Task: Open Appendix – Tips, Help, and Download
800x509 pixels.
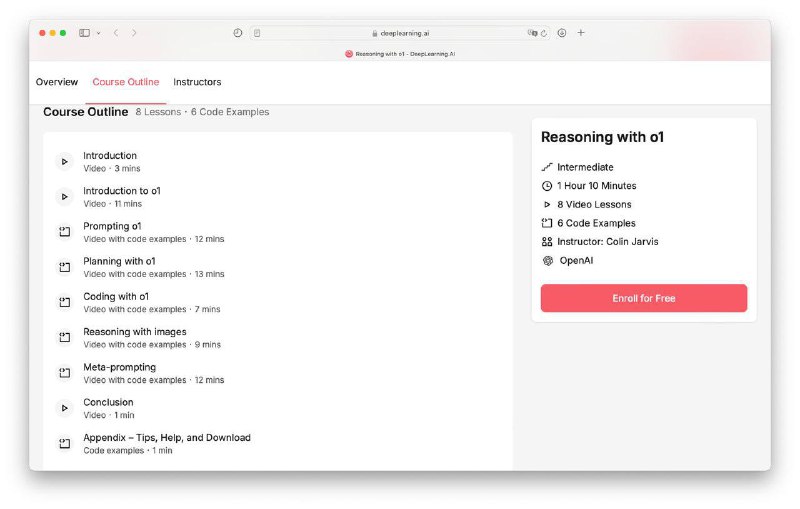Action: point(167,438)
